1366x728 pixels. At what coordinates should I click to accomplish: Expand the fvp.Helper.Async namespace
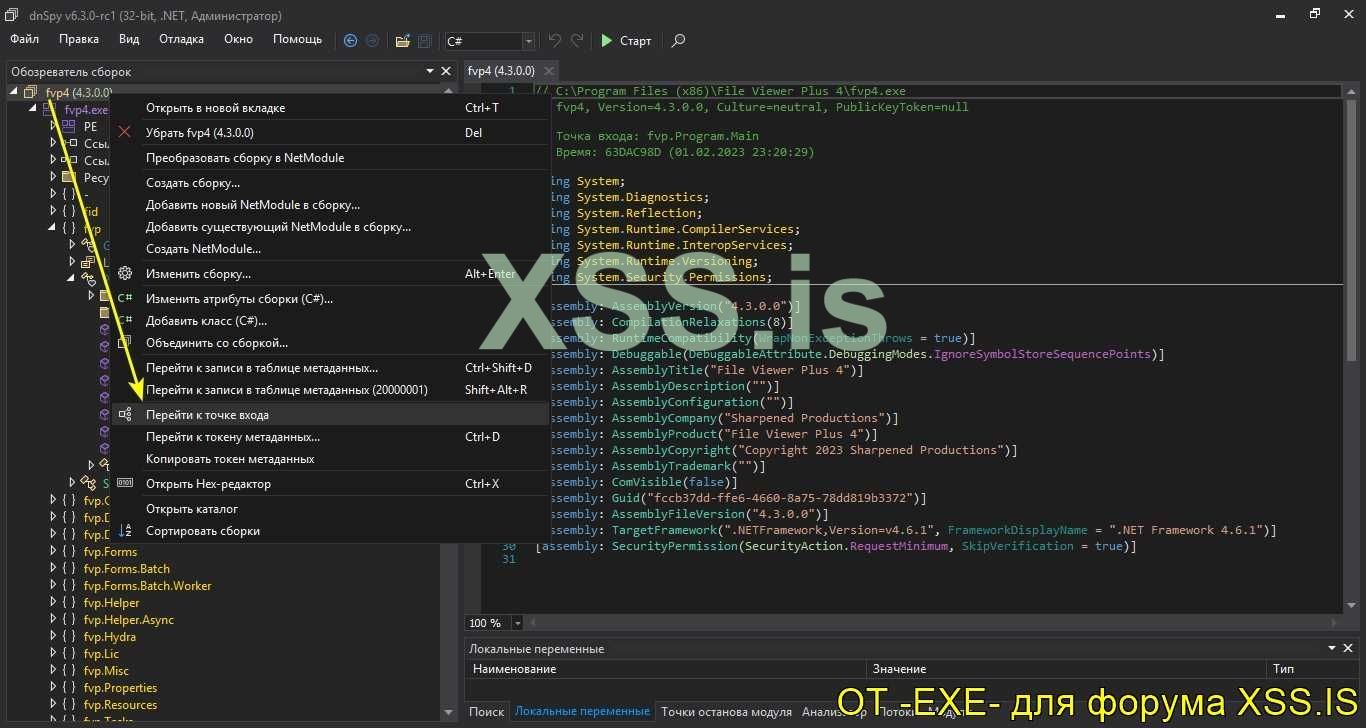point(53,620)
